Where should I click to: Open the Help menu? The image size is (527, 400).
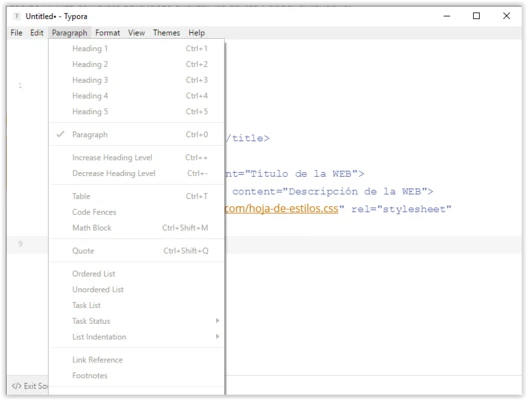pyautogui.click(x=197, y=33)
